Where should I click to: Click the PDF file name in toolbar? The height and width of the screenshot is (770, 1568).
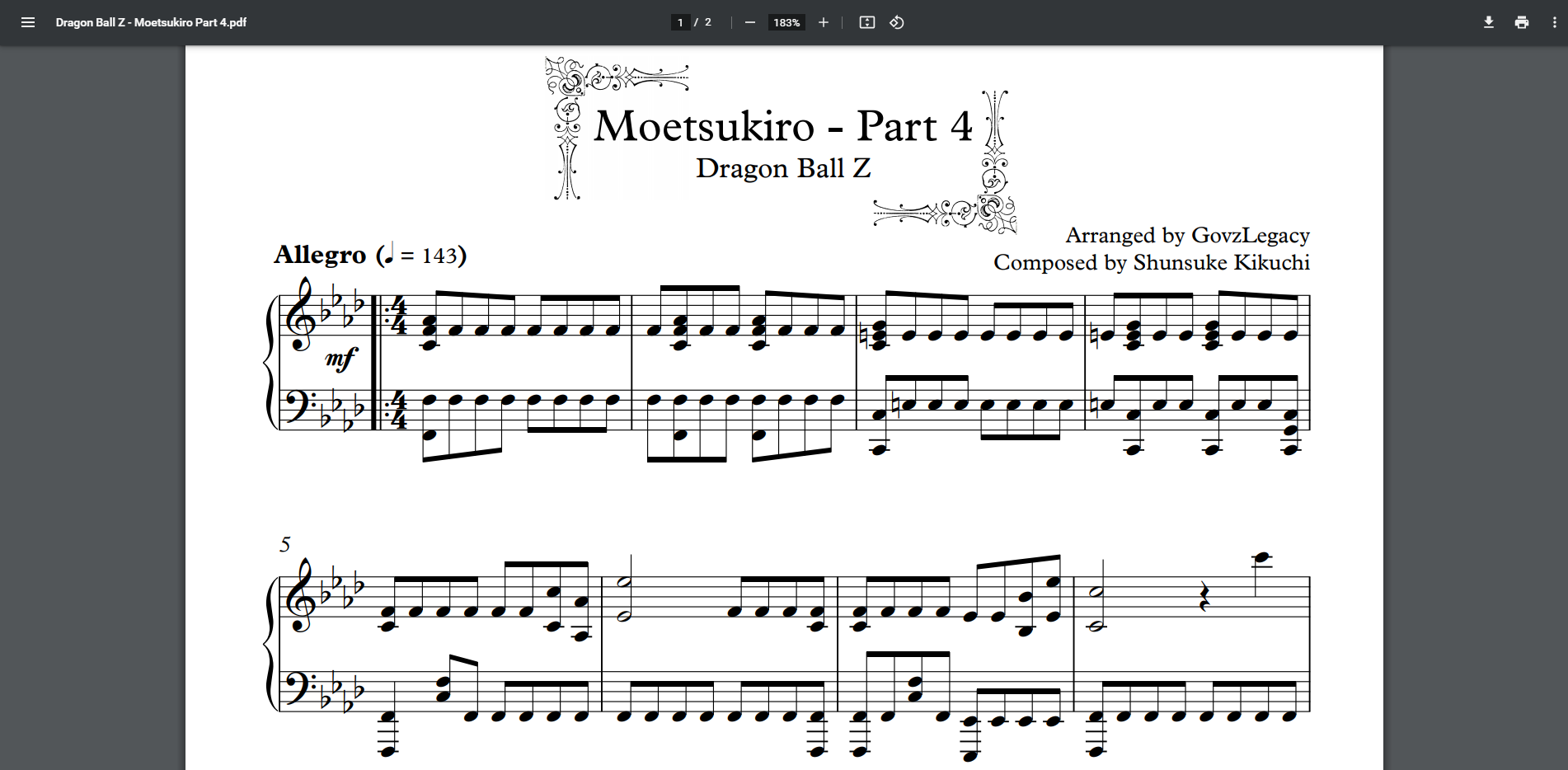click(151, 22)
